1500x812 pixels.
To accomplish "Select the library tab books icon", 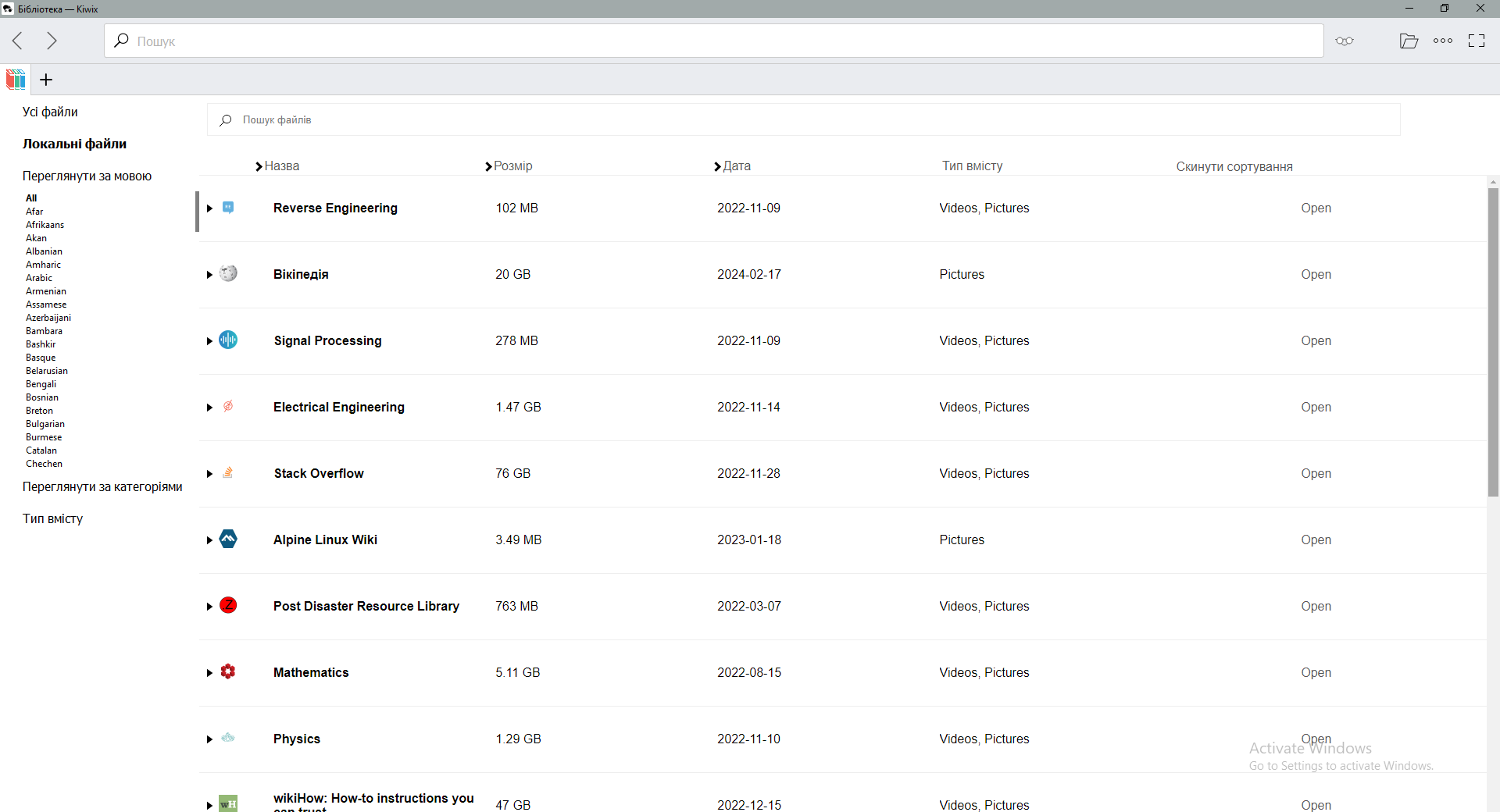I will coord(16,80).
